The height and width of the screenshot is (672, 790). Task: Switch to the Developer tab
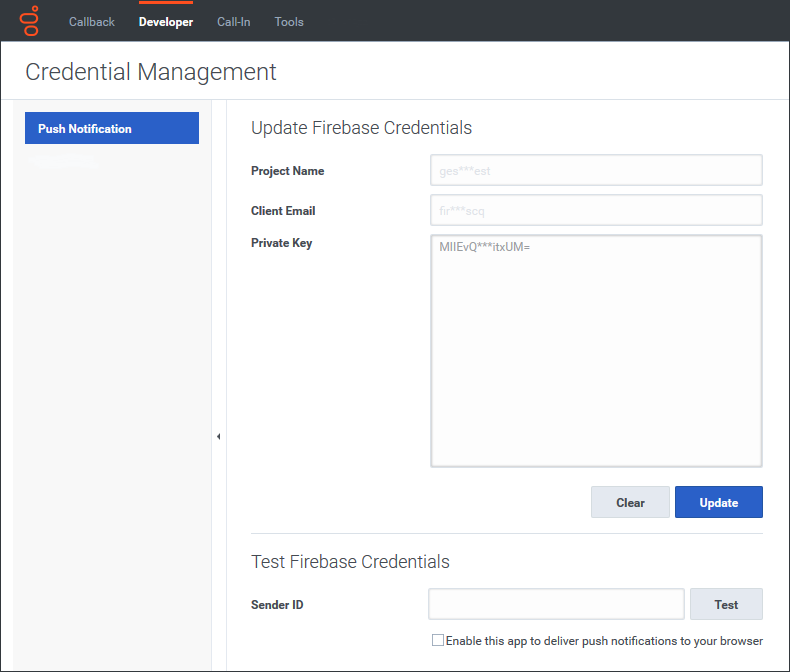(x=166, y=22)
